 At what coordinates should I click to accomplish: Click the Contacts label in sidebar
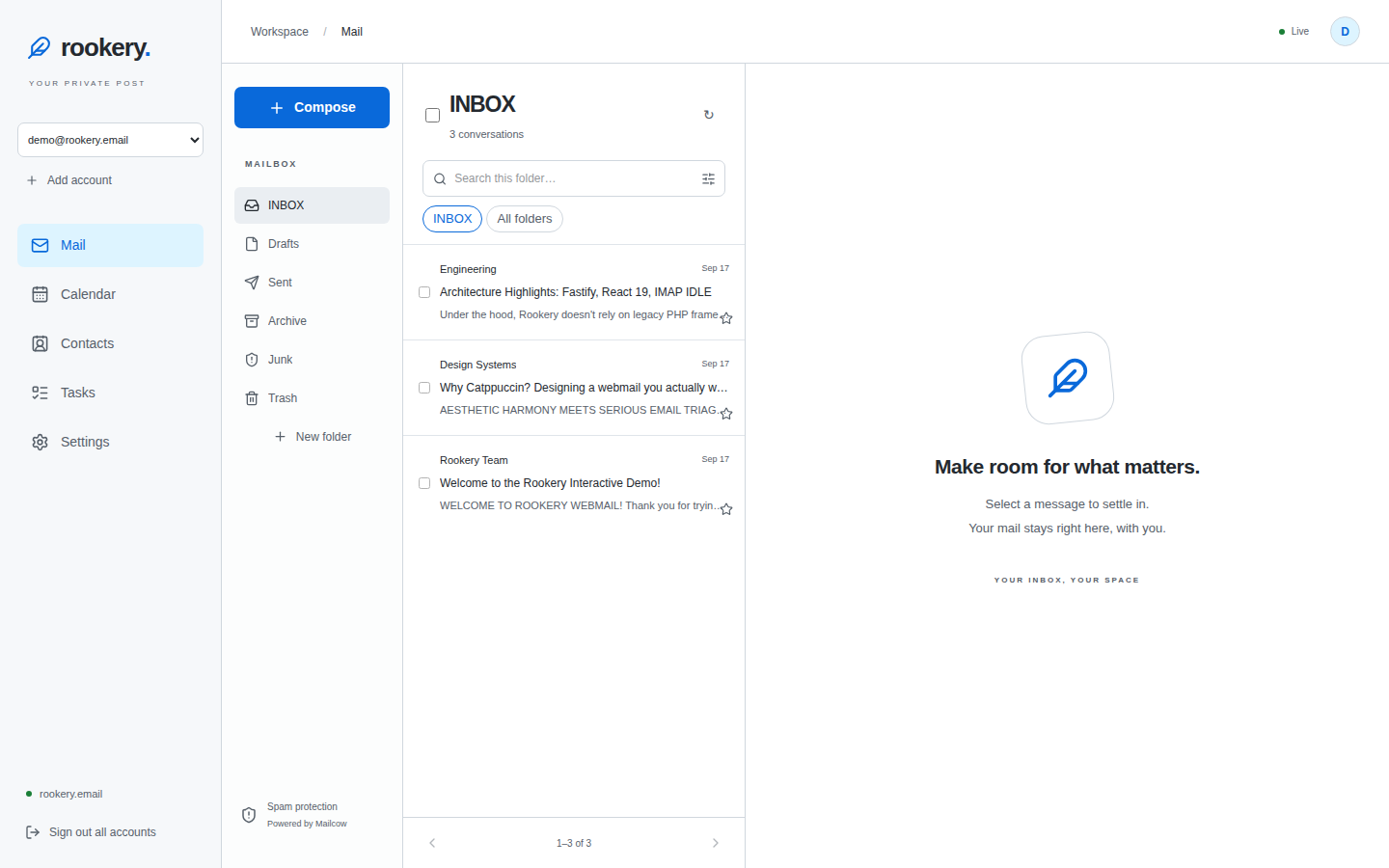pyautogui.click(x=87, y=343)
